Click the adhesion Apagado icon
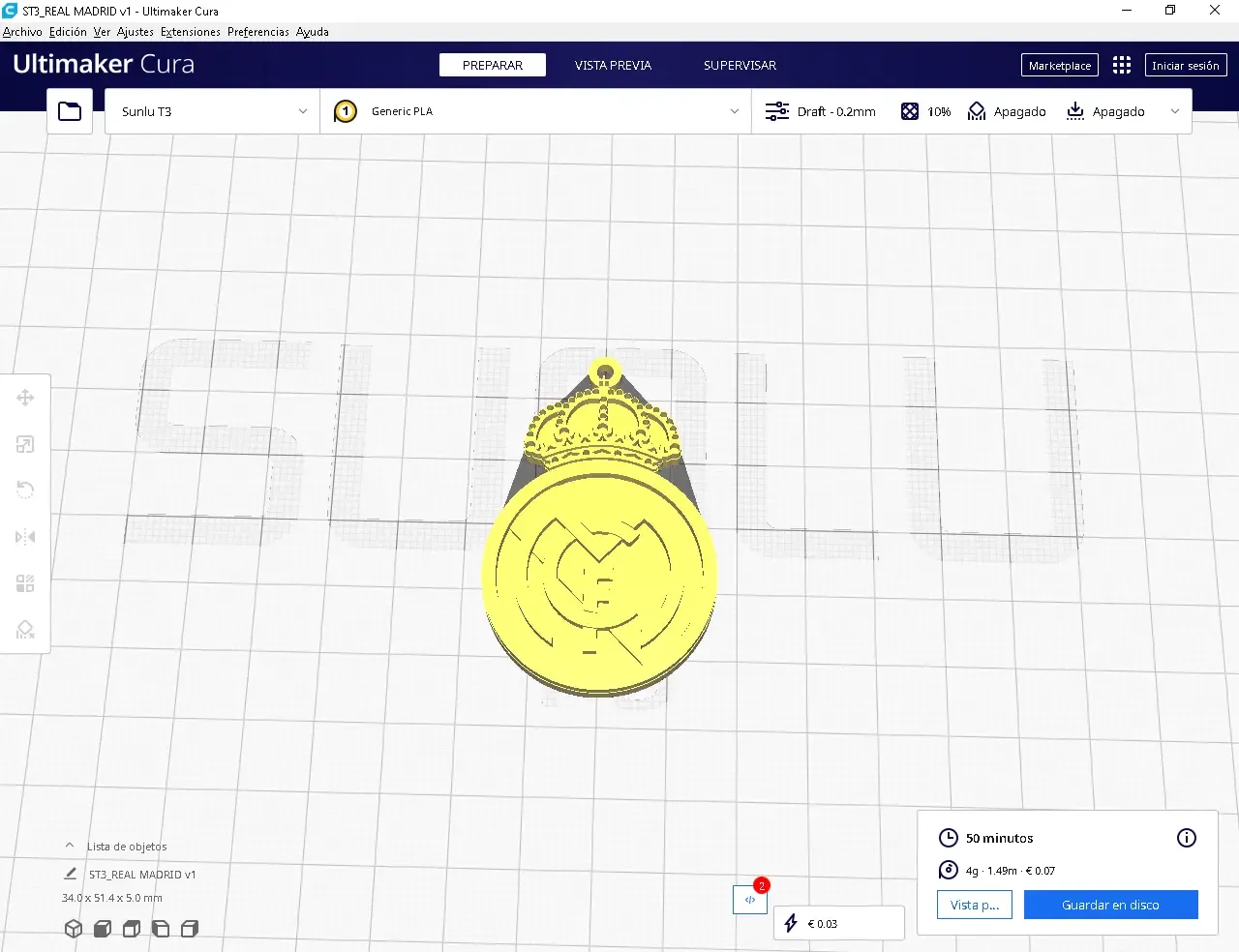 pos(1075,111)
